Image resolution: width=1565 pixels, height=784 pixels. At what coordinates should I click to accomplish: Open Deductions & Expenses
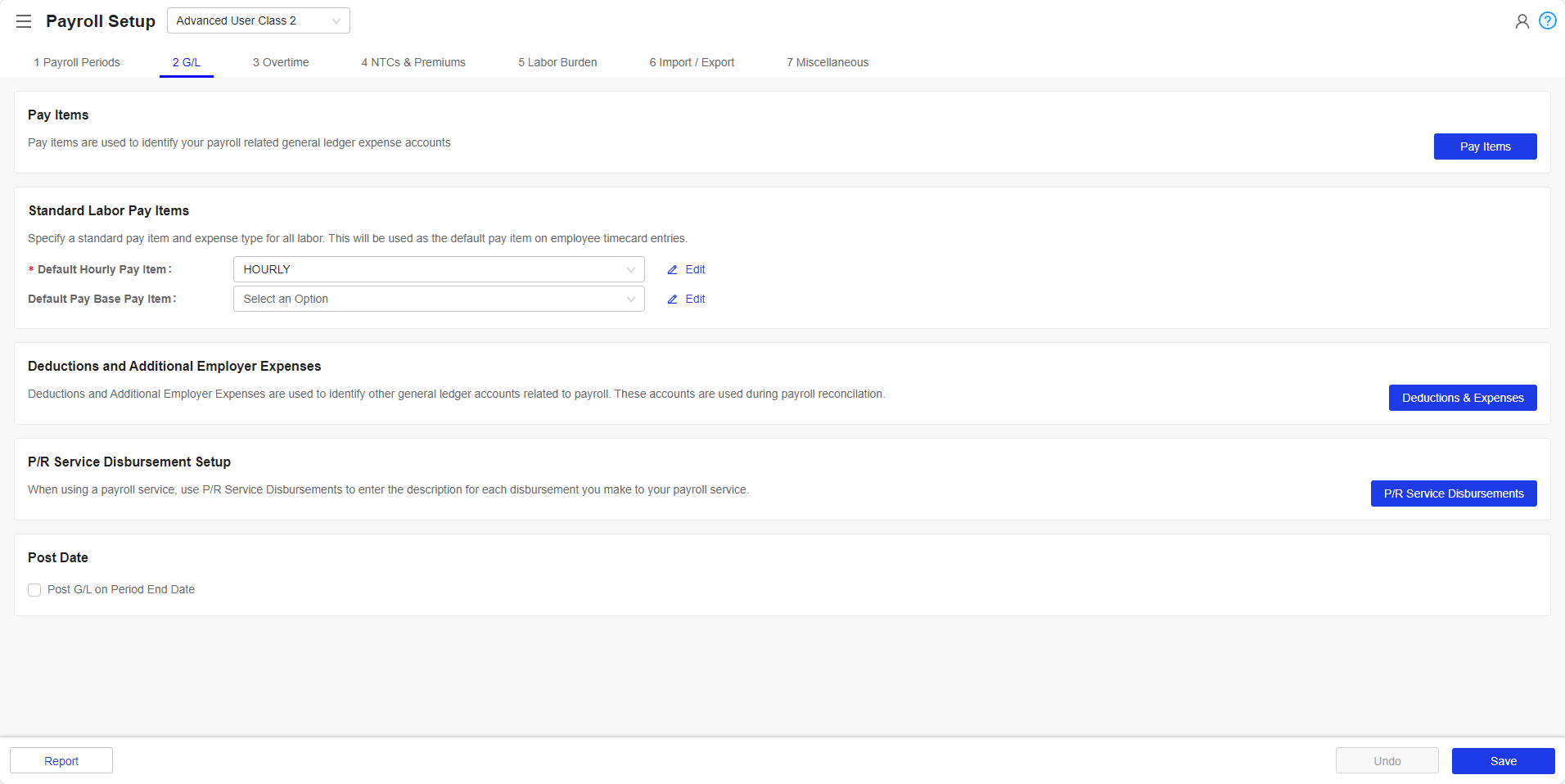[x=1462, y=399]
